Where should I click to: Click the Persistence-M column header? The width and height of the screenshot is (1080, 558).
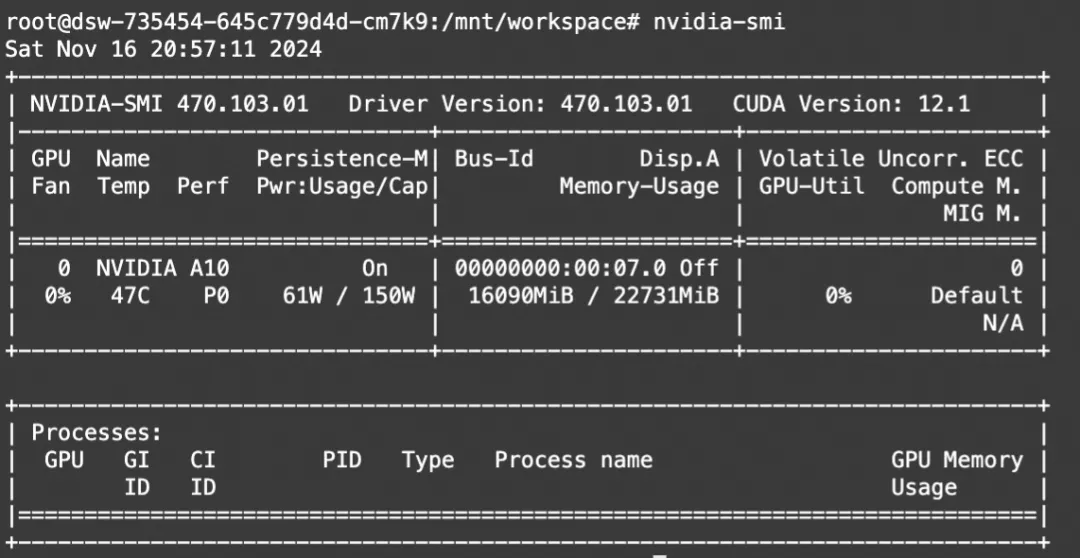[342, 158]
